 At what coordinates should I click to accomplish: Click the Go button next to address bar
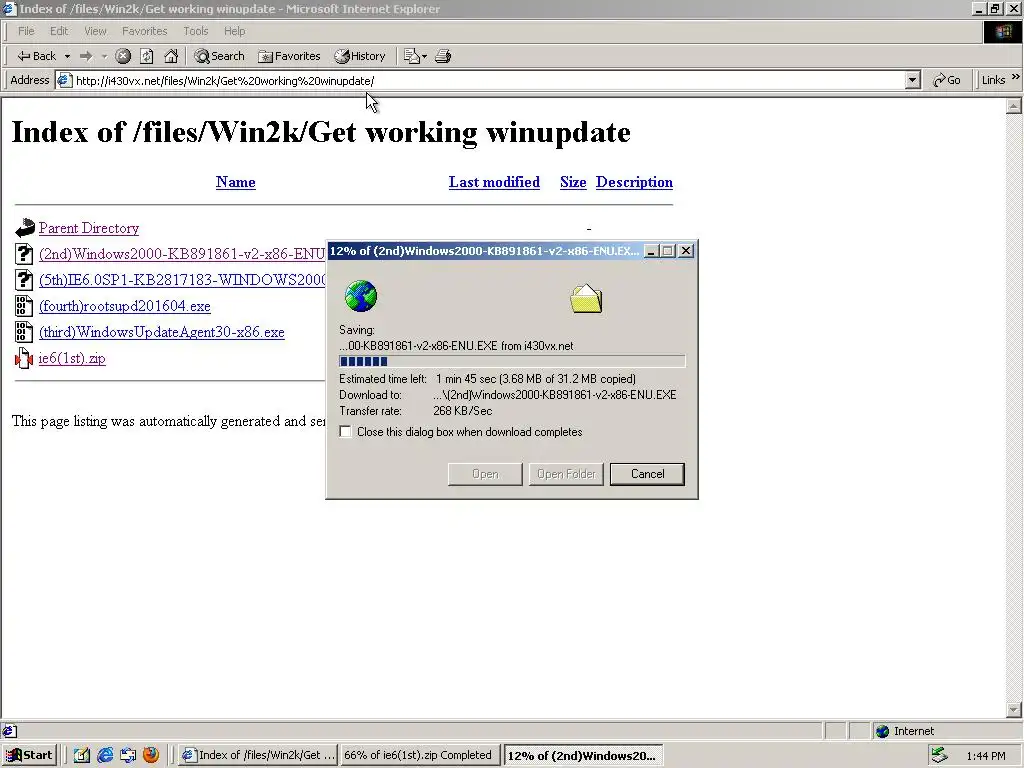(946, 80)
